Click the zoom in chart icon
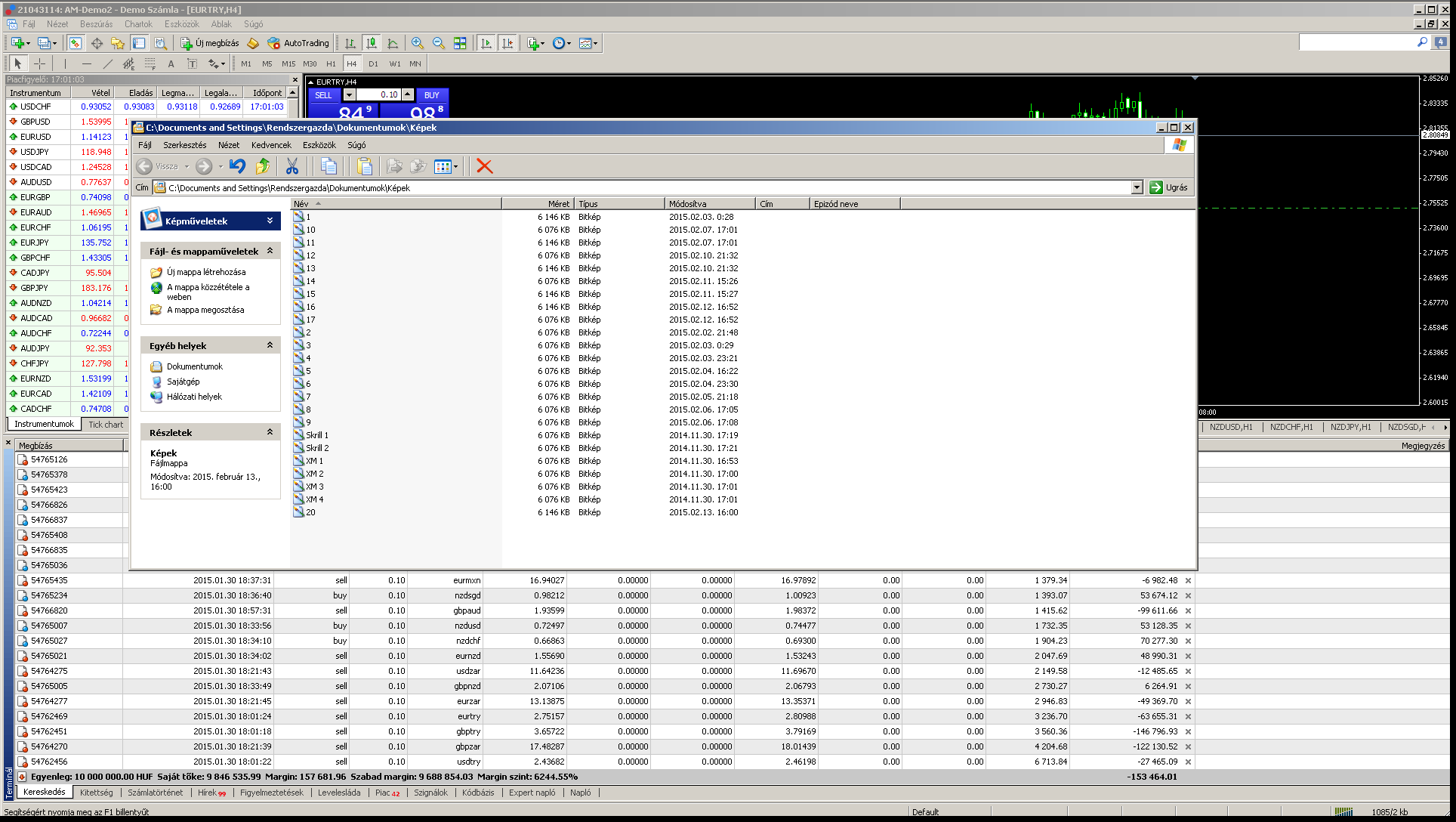The image size is (1456, 822). pos(417,43)
